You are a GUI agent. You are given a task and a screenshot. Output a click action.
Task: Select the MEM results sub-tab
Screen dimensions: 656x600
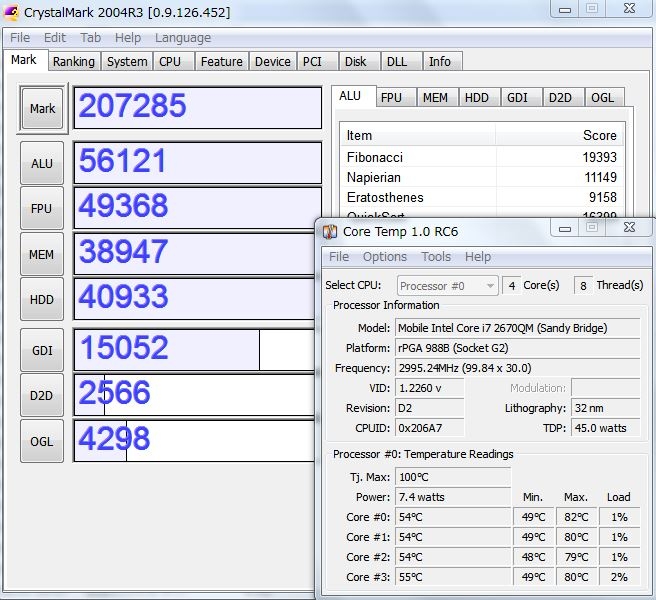(436, 97)
